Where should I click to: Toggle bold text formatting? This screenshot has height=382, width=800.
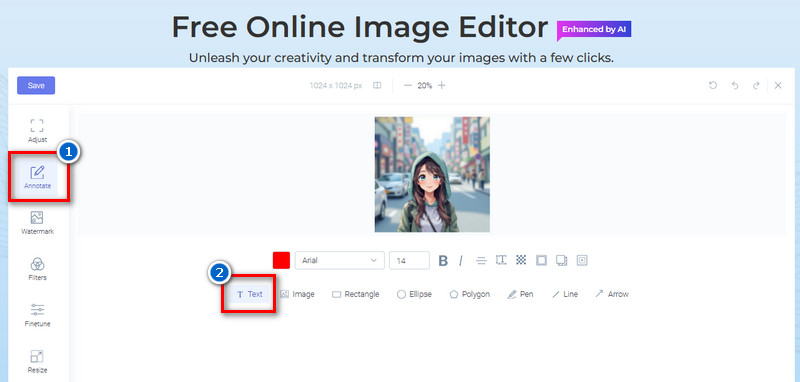(x=443, y=261)
